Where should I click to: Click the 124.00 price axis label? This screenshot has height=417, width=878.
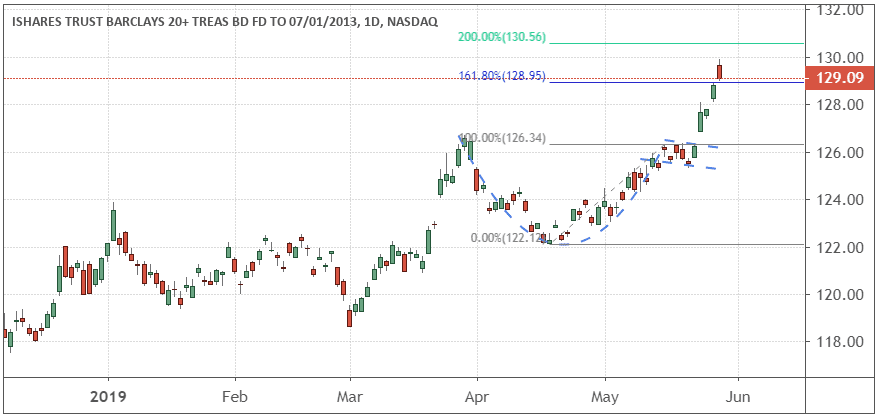(838, 200)
